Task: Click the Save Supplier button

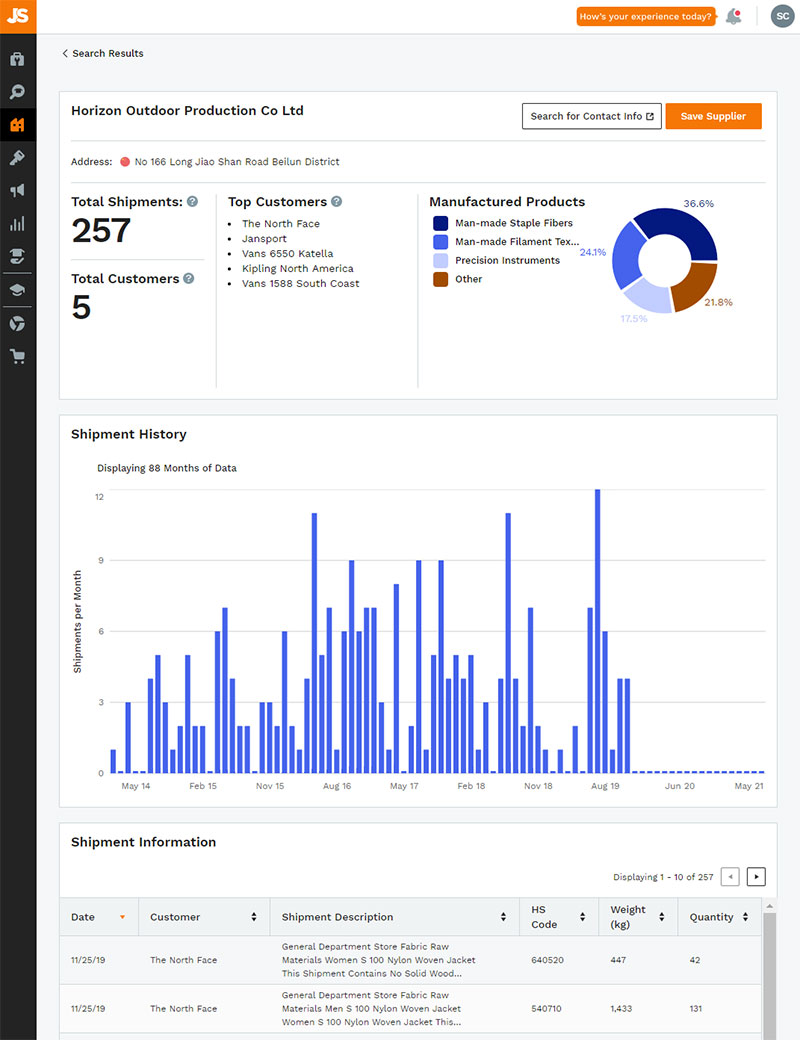Action: [x=713, y=116]
